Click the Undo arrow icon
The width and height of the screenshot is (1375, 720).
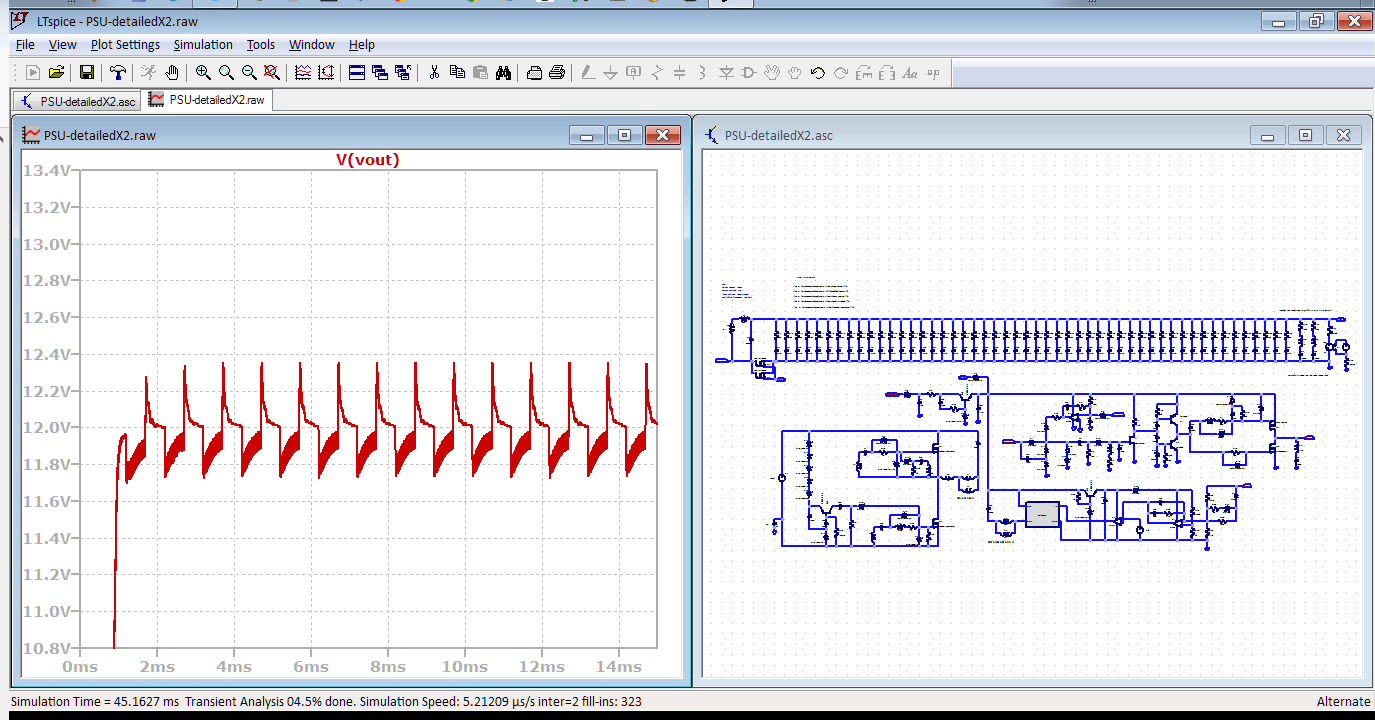[817, 72]
